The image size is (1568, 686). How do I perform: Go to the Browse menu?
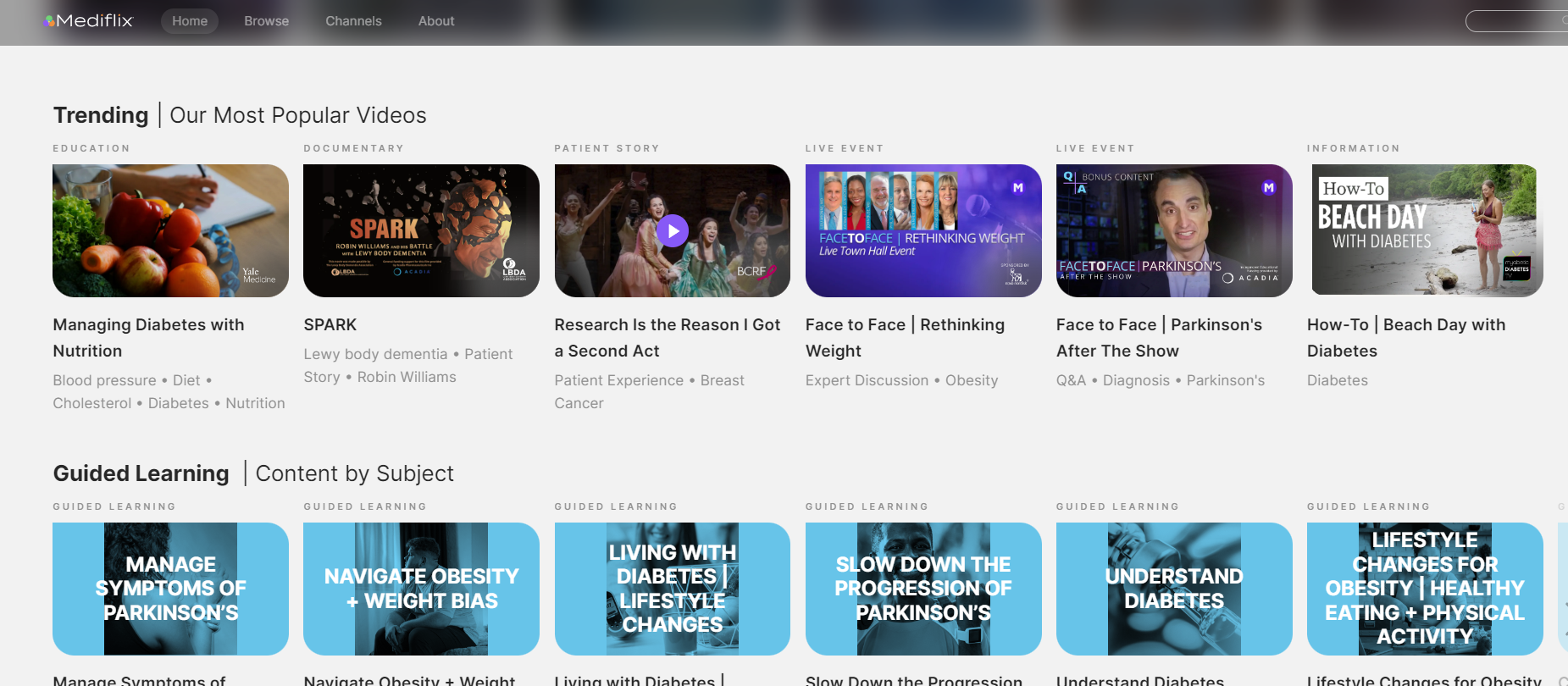pos(266,21)
